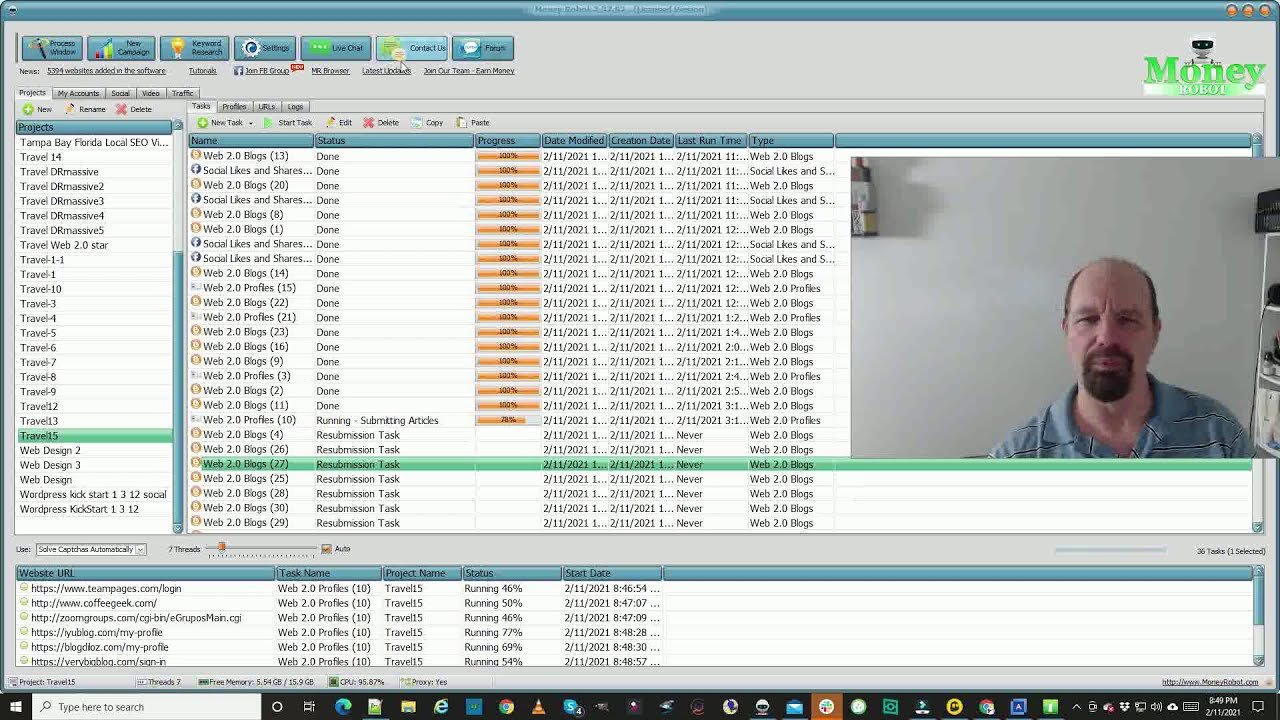
Task: Select the http://www.coffeegeek.com/ URL row
Action: (x=636, y=603)
